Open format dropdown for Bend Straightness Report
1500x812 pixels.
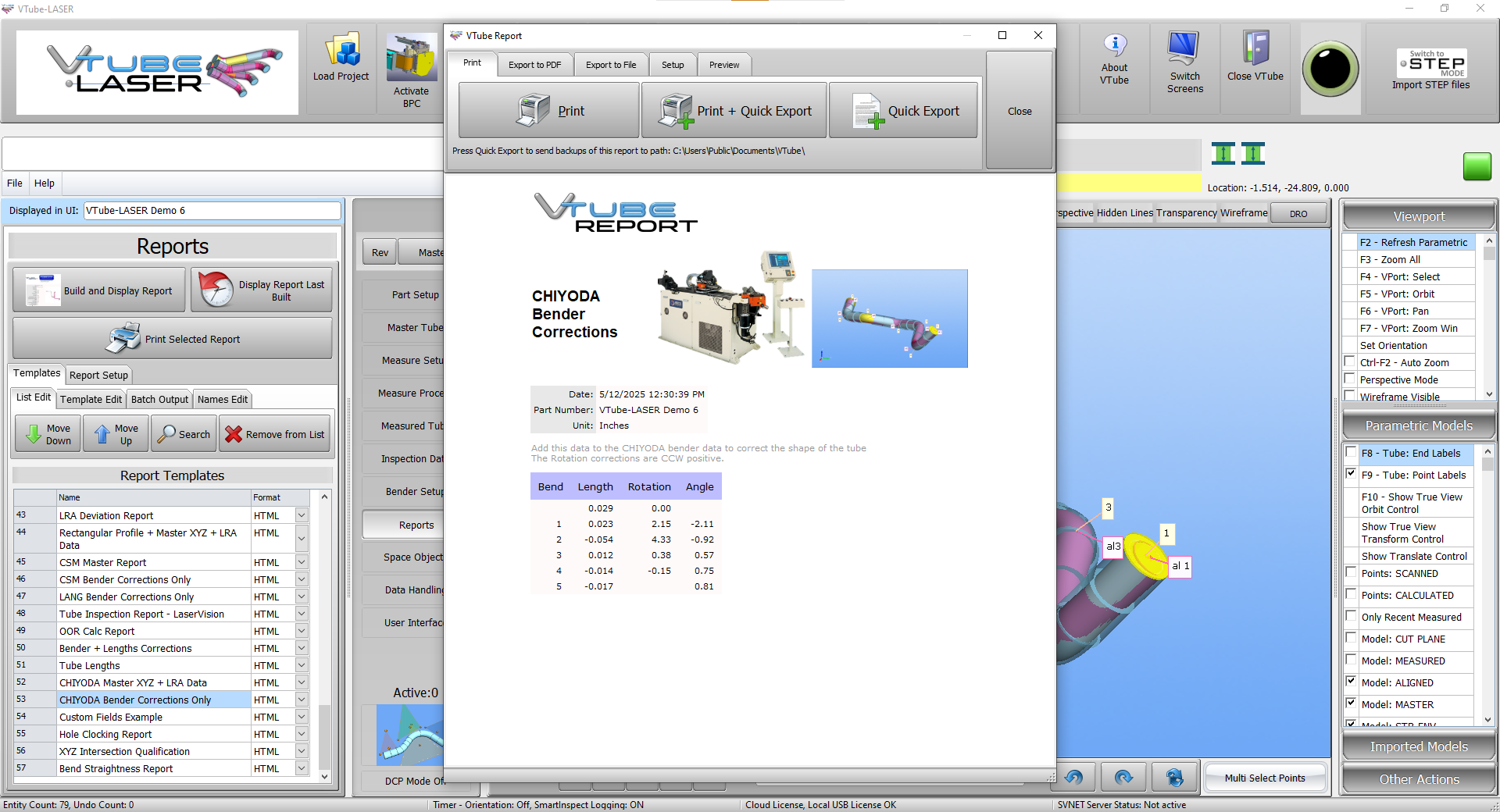pyautogui.click(x=302, y=768)
